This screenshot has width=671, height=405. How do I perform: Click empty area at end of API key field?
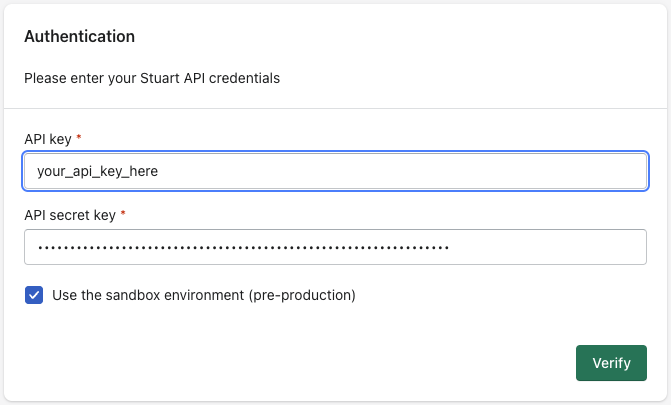pyautogui.click(x=402, y=171)
